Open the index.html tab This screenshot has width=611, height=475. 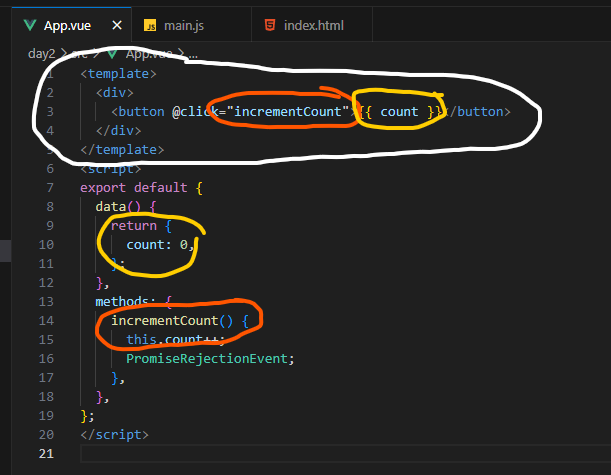point(314,26)
